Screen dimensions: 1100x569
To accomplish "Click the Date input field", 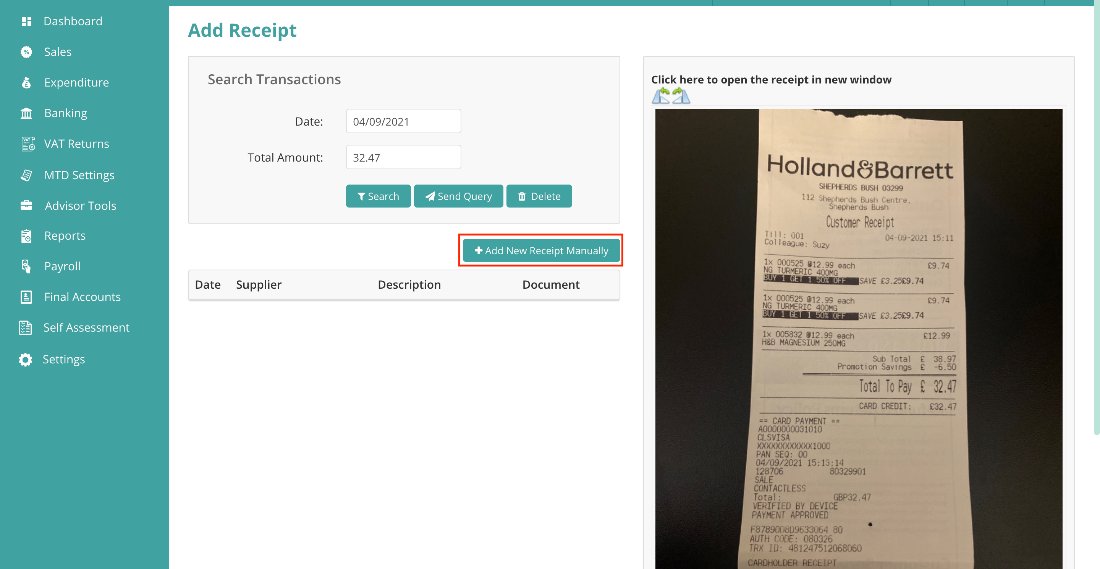I will click(x=403, y=121).
